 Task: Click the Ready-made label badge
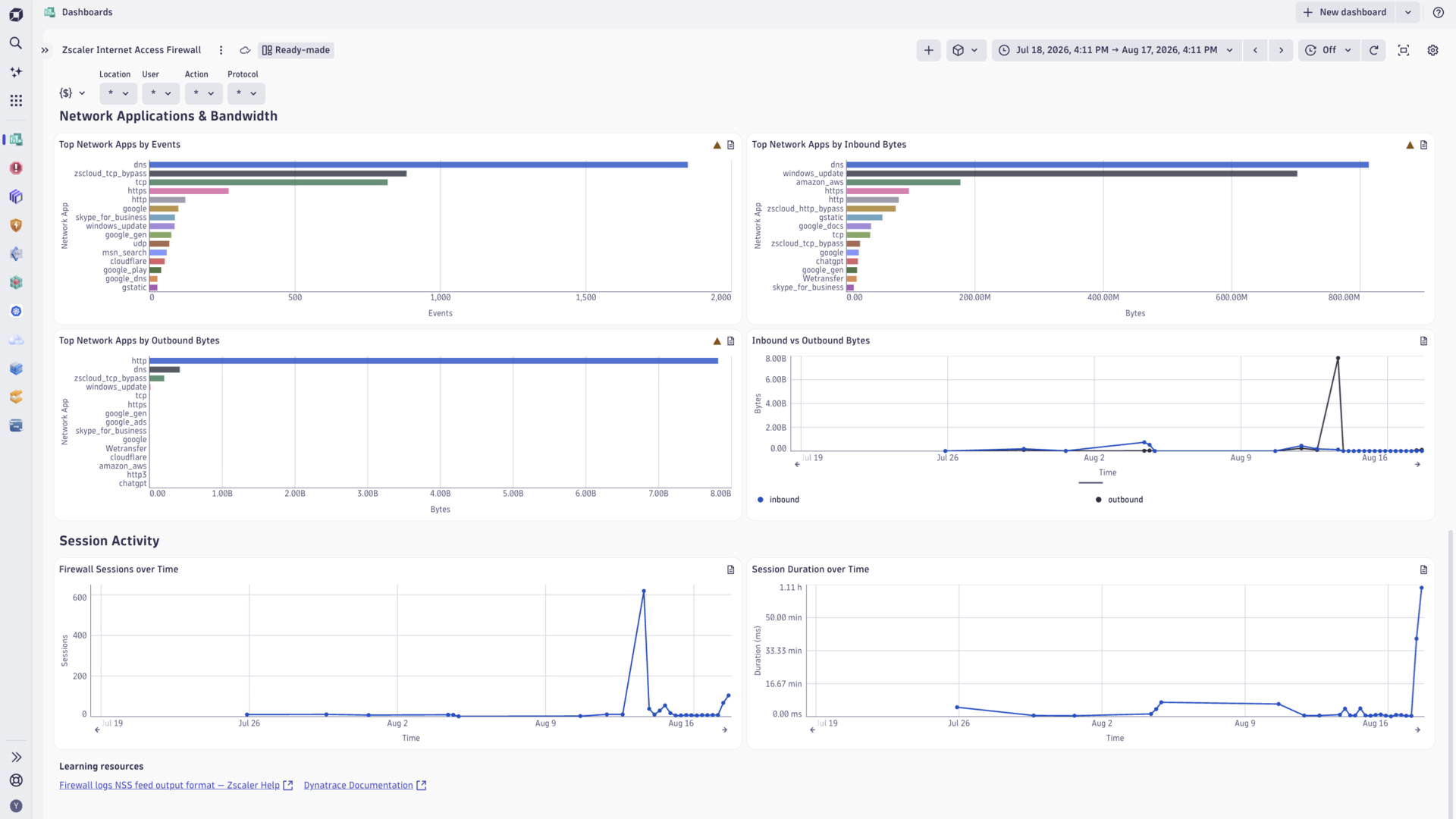point(296,50)
